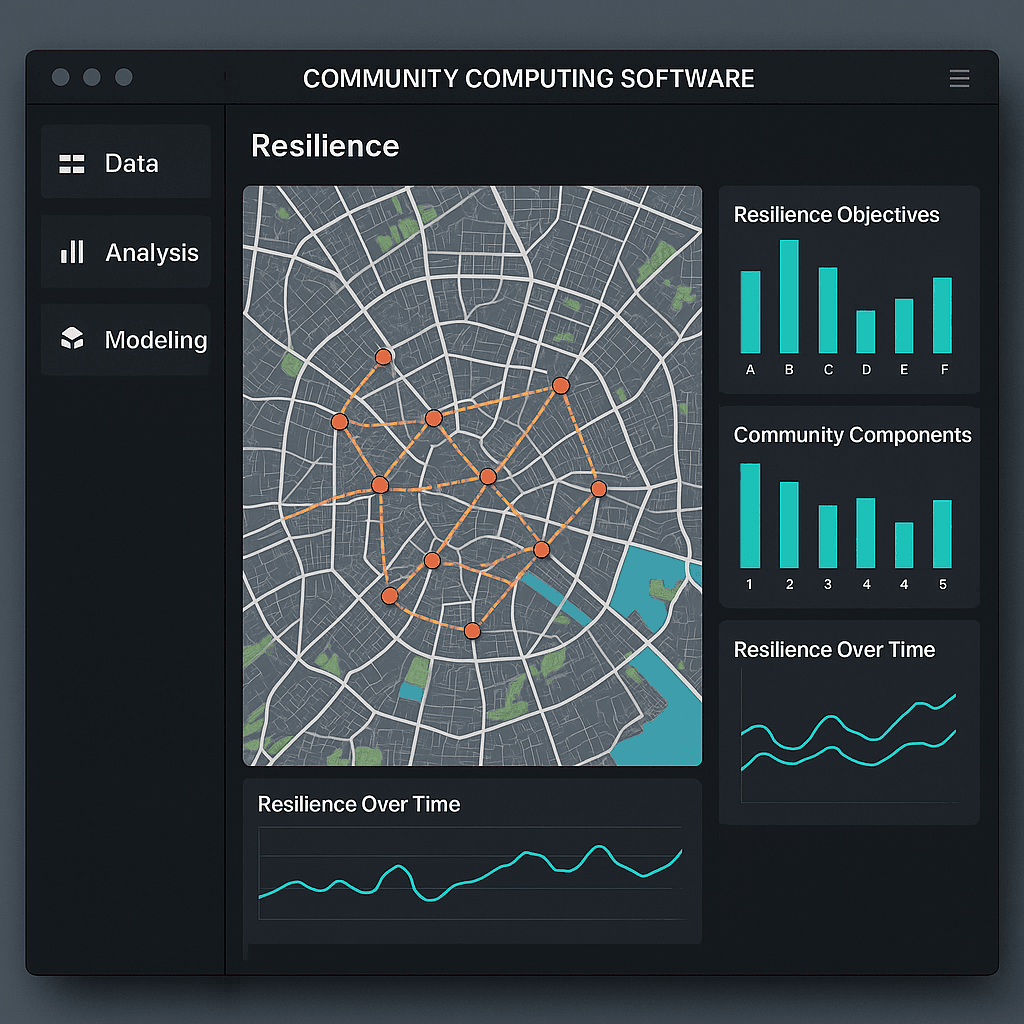Open the hamburger menu icon top right
1024x1024 pixels.
click(959, 78)
